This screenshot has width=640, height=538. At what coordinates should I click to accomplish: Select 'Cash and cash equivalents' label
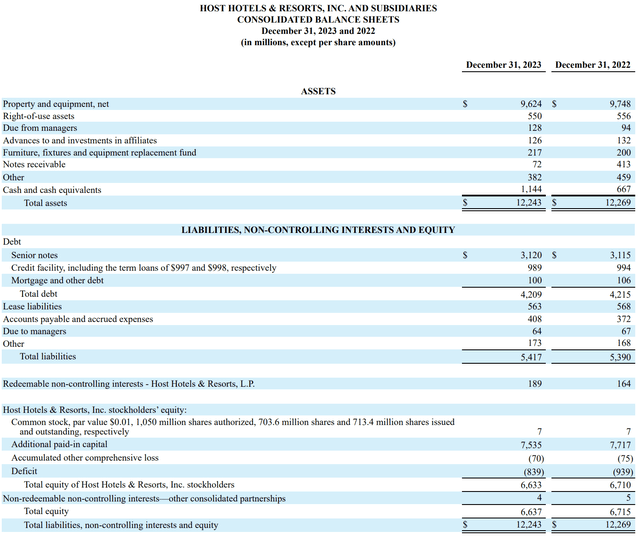pos(52,190)
